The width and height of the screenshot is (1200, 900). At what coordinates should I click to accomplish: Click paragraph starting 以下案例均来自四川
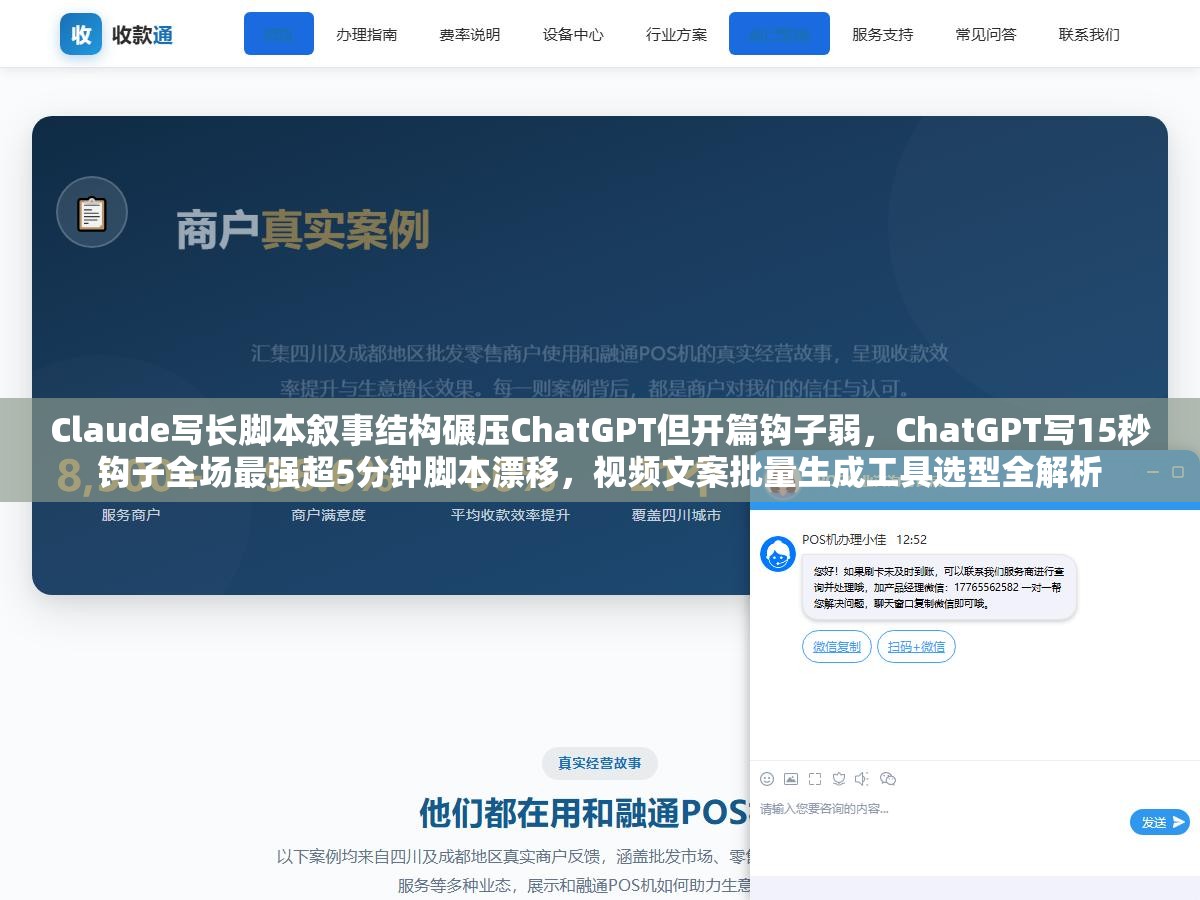pyautogui.click(x=513, y=870)
